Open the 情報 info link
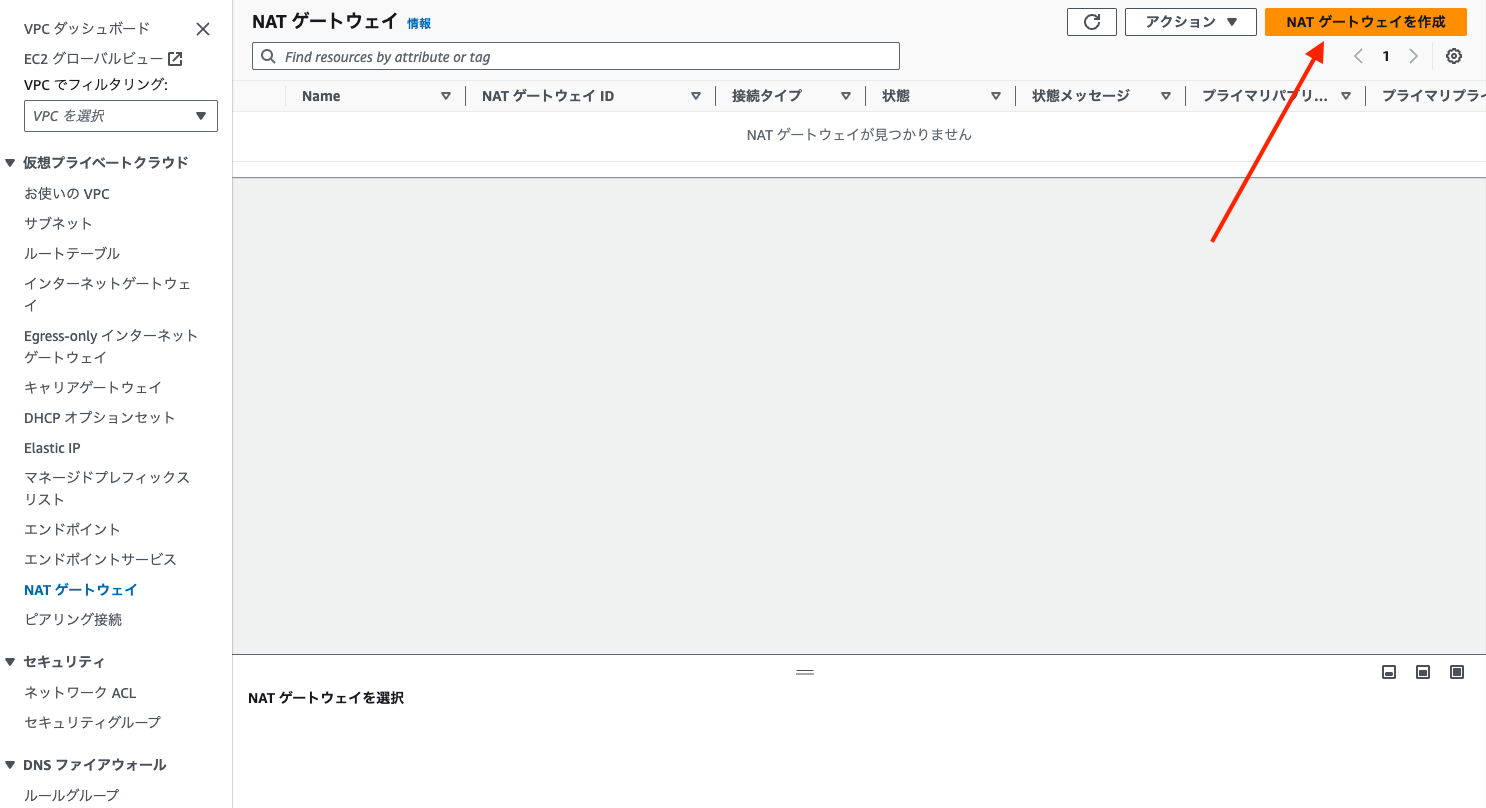Viewport: 1486px width, 808px height. pyautogui.click(x=419, y=23)
